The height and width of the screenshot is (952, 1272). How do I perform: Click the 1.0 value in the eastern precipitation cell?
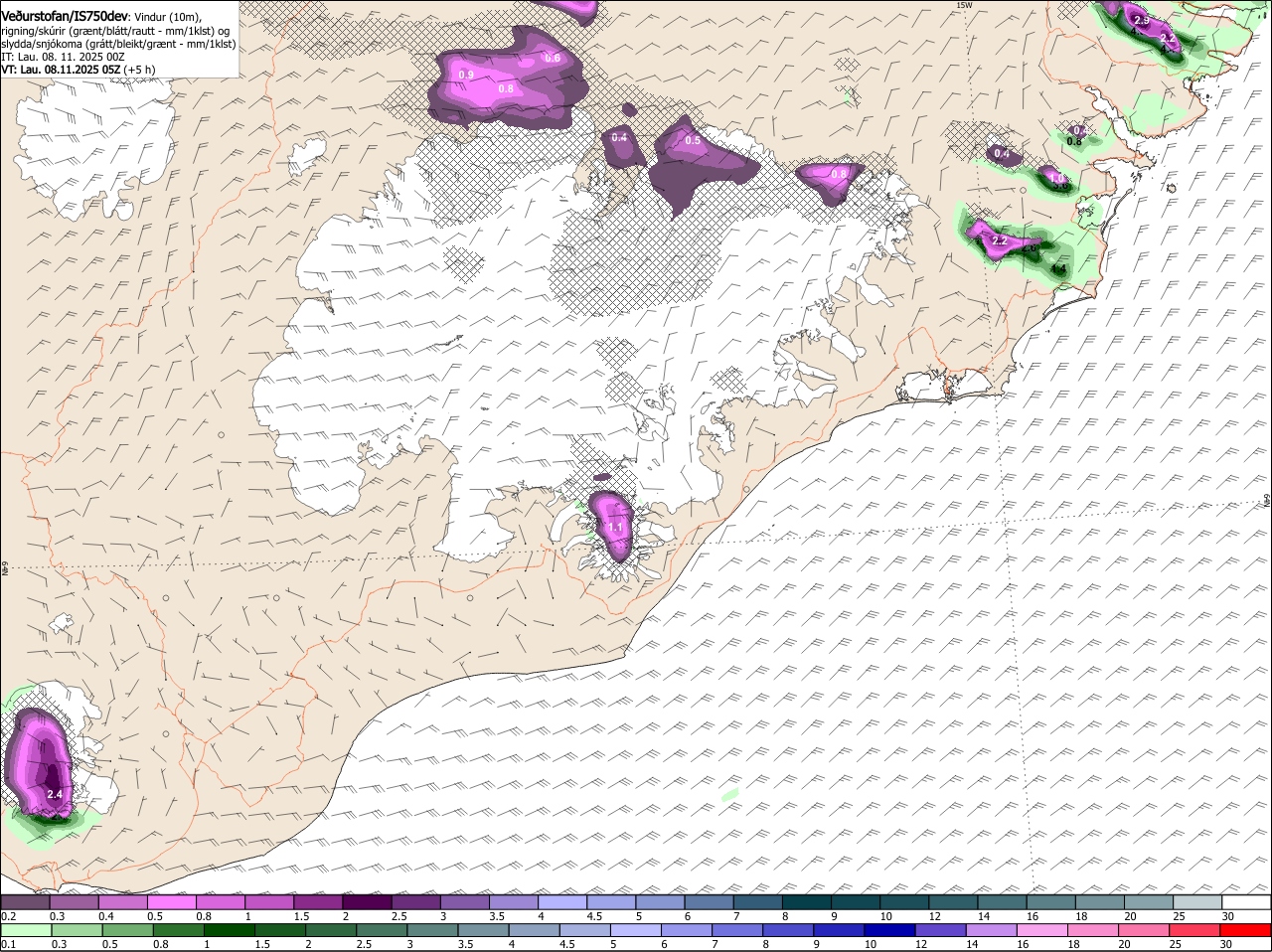pyautogui.click(x=1057, y=178)
